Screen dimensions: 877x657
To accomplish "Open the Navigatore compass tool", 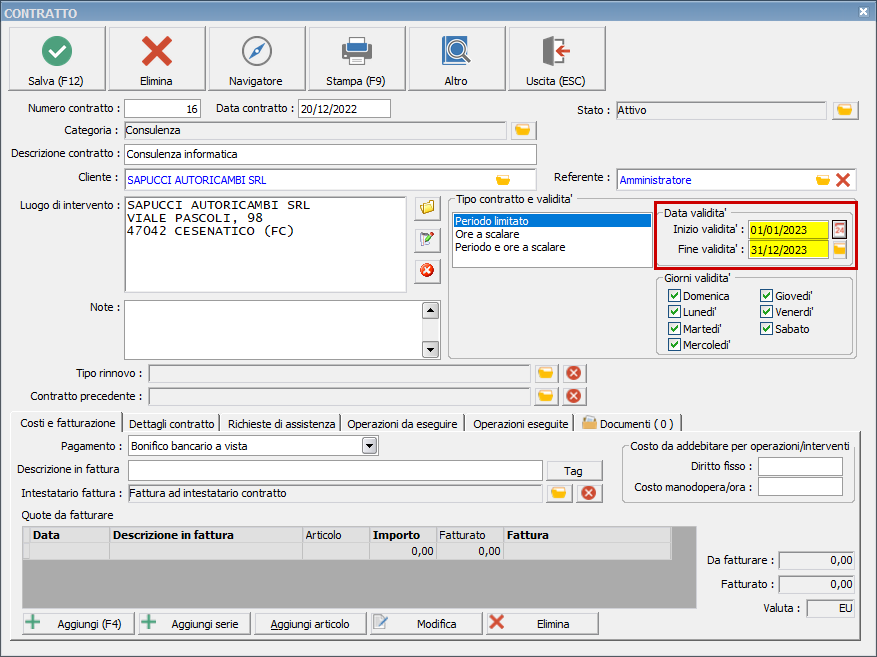I will point(257,58).
